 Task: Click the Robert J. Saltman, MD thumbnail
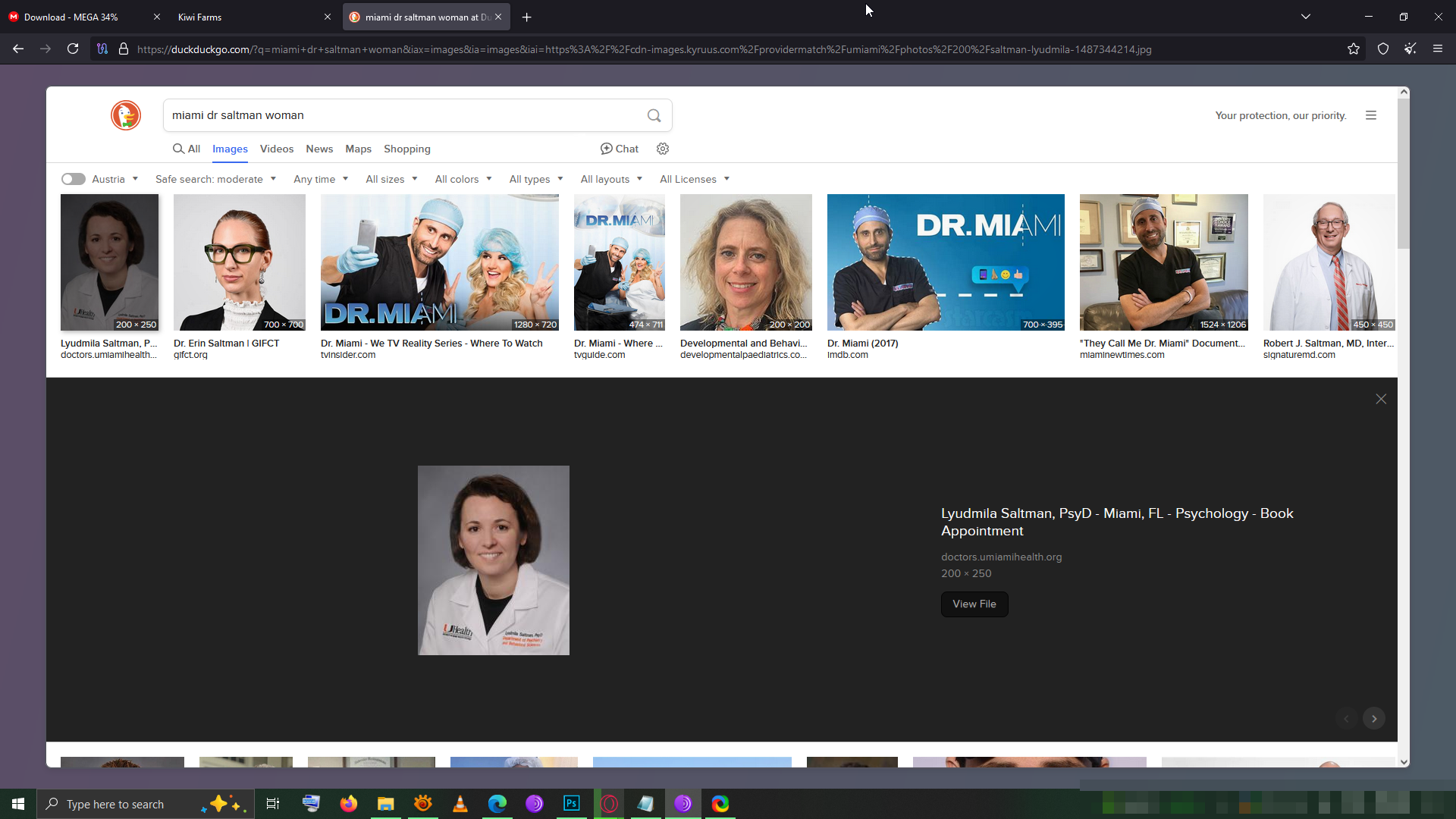1329,262
